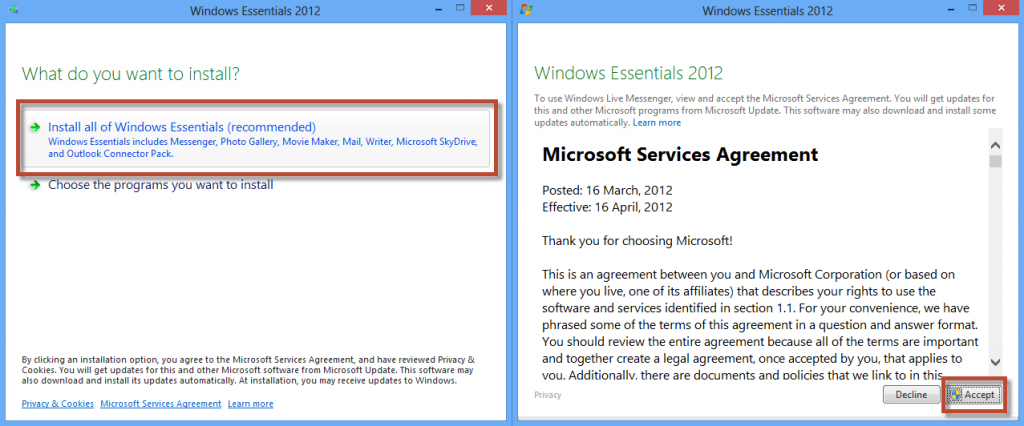Click the 'Posted: 16 March, 2012' line
The width and height of the screenshot is (1024, 426).
tap(607, 191)
